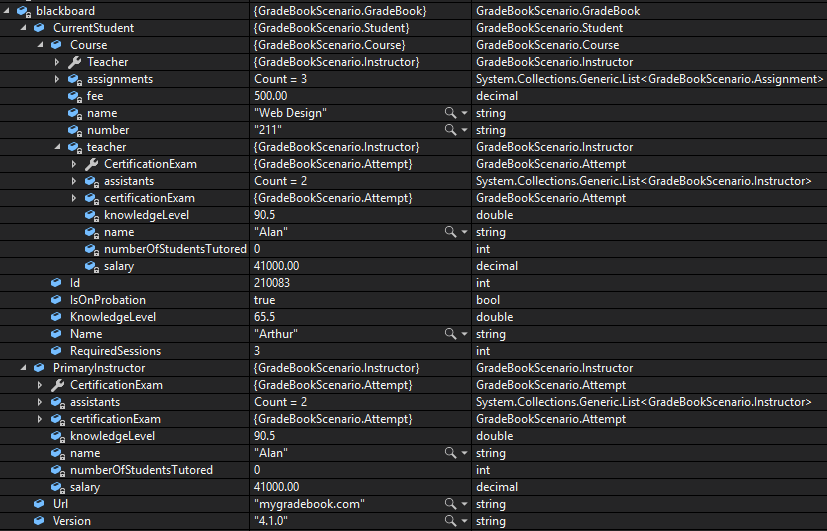Select the RequiredSessions value 3

click(257, 351)
